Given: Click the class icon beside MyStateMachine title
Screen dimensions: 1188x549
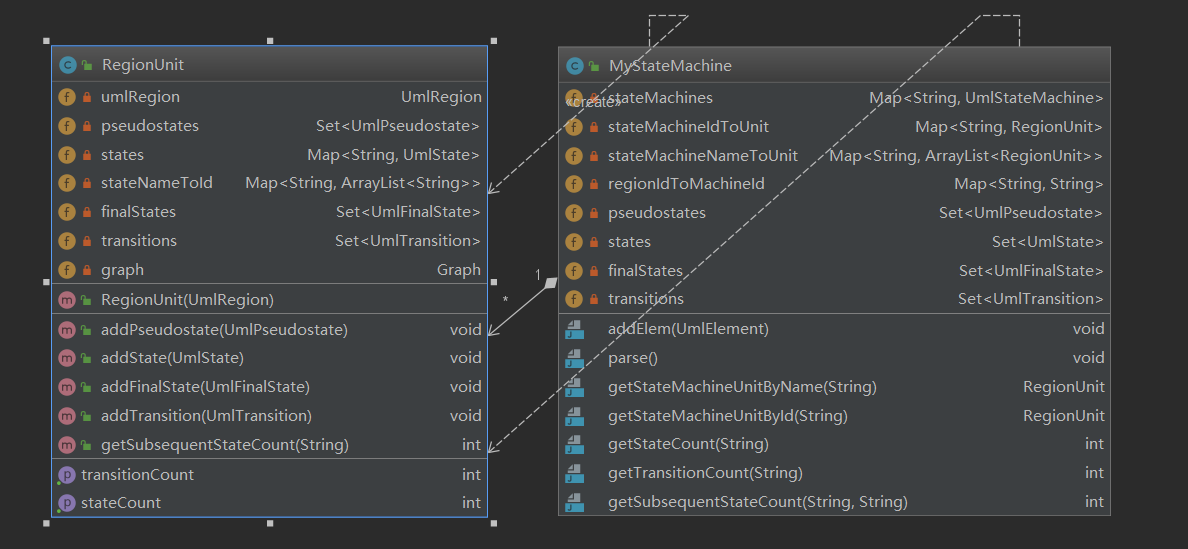Looking at the screenshot, I should tap(574, 66).
